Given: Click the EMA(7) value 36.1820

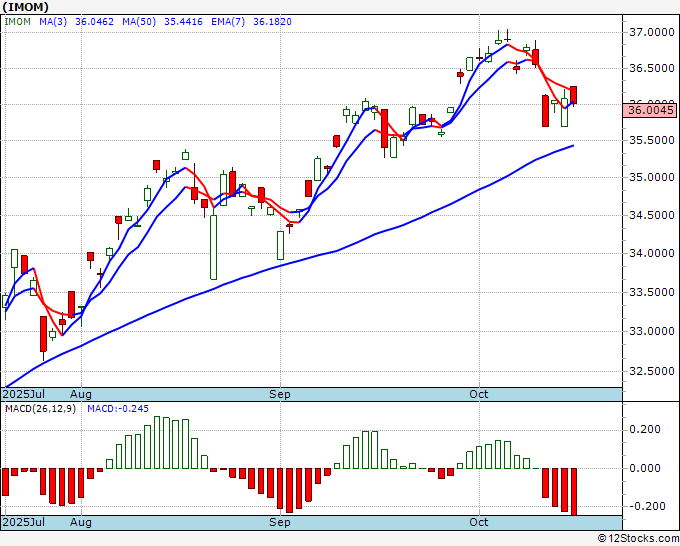Looking at the screenshot, I should [x=272, y=22].
